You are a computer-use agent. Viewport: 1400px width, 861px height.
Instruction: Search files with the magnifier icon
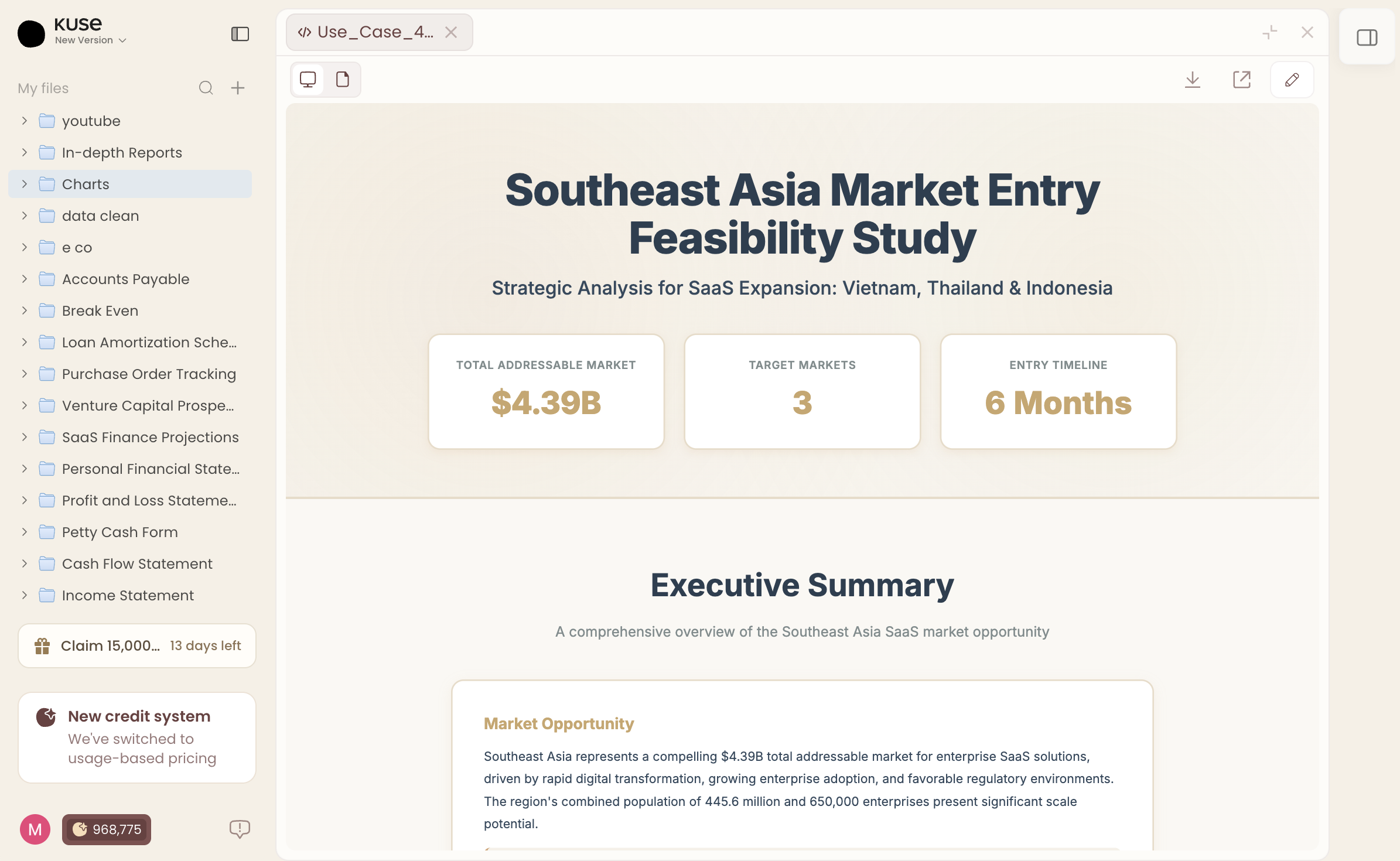point(206,88)
